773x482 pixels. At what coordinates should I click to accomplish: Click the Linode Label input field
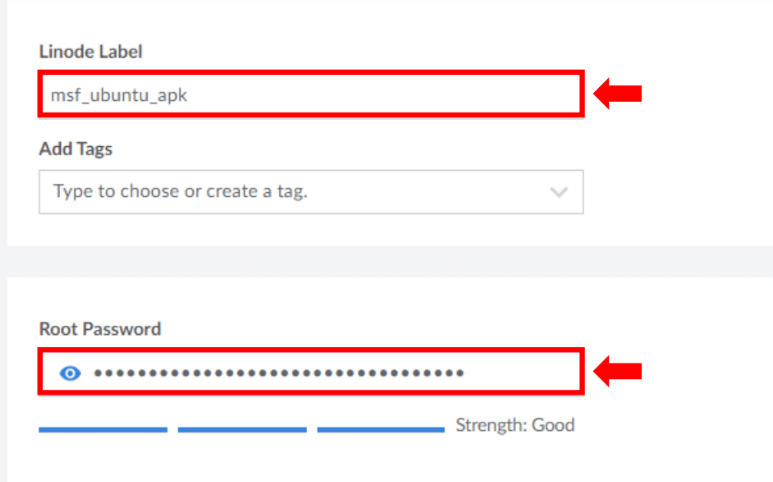coord(310,95)
